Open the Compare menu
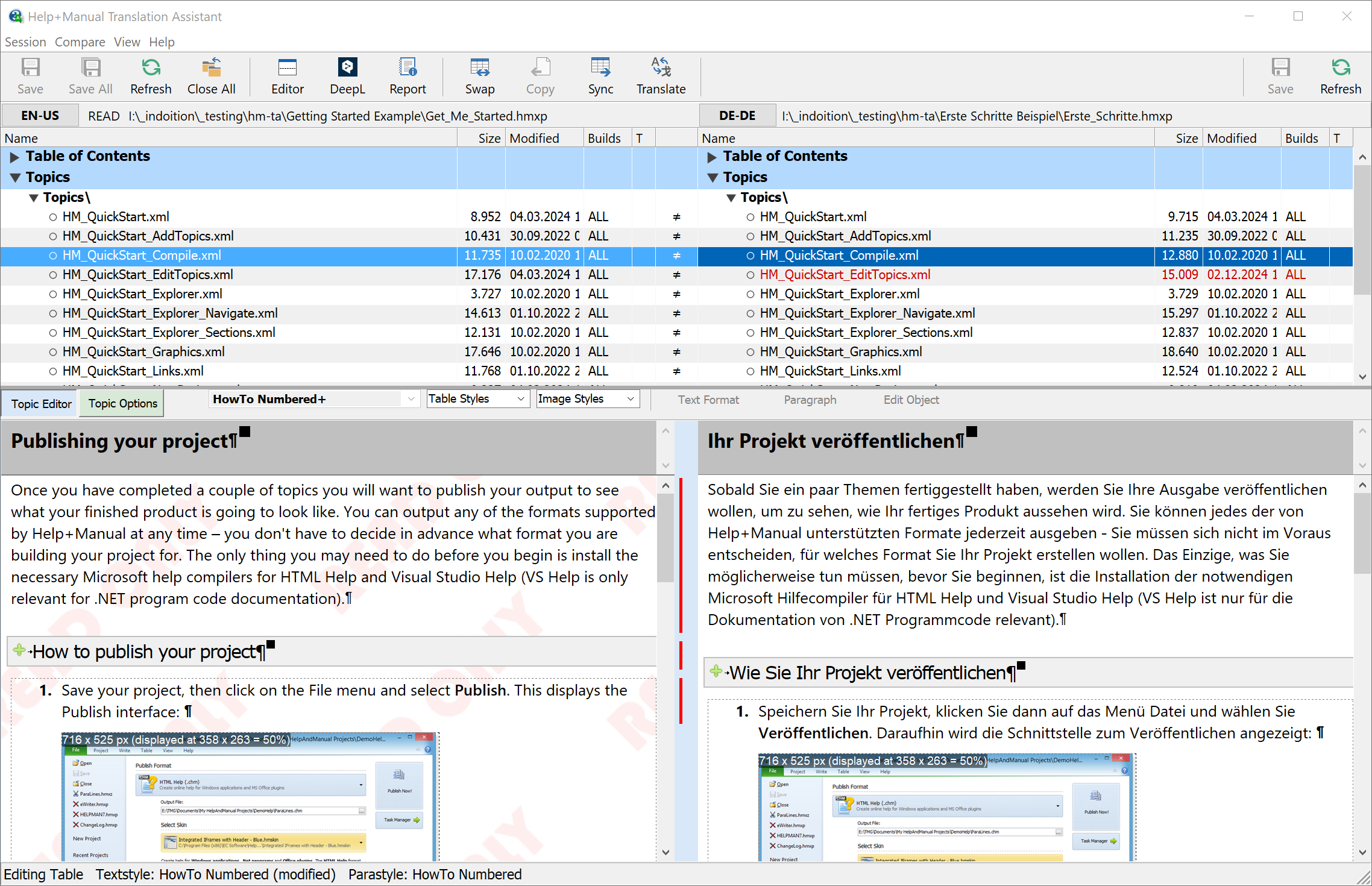The width and height of the screenshot is (1372, 886). coord(80,42)
